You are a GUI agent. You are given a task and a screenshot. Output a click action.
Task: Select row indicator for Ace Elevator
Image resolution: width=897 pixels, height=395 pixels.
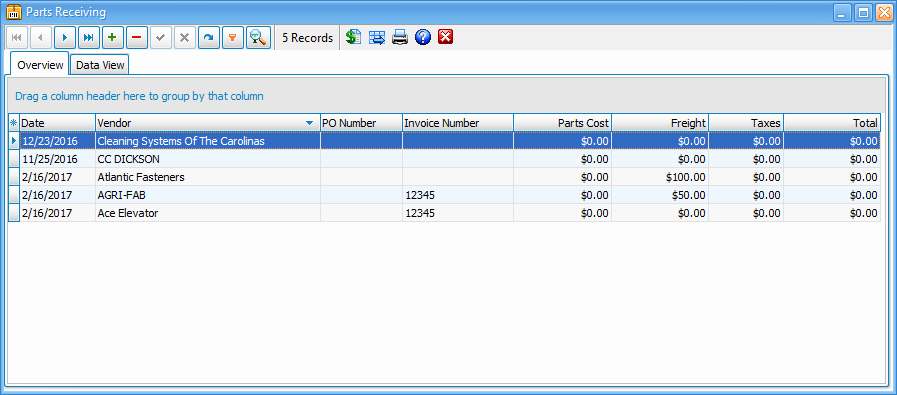pos(14,214)
